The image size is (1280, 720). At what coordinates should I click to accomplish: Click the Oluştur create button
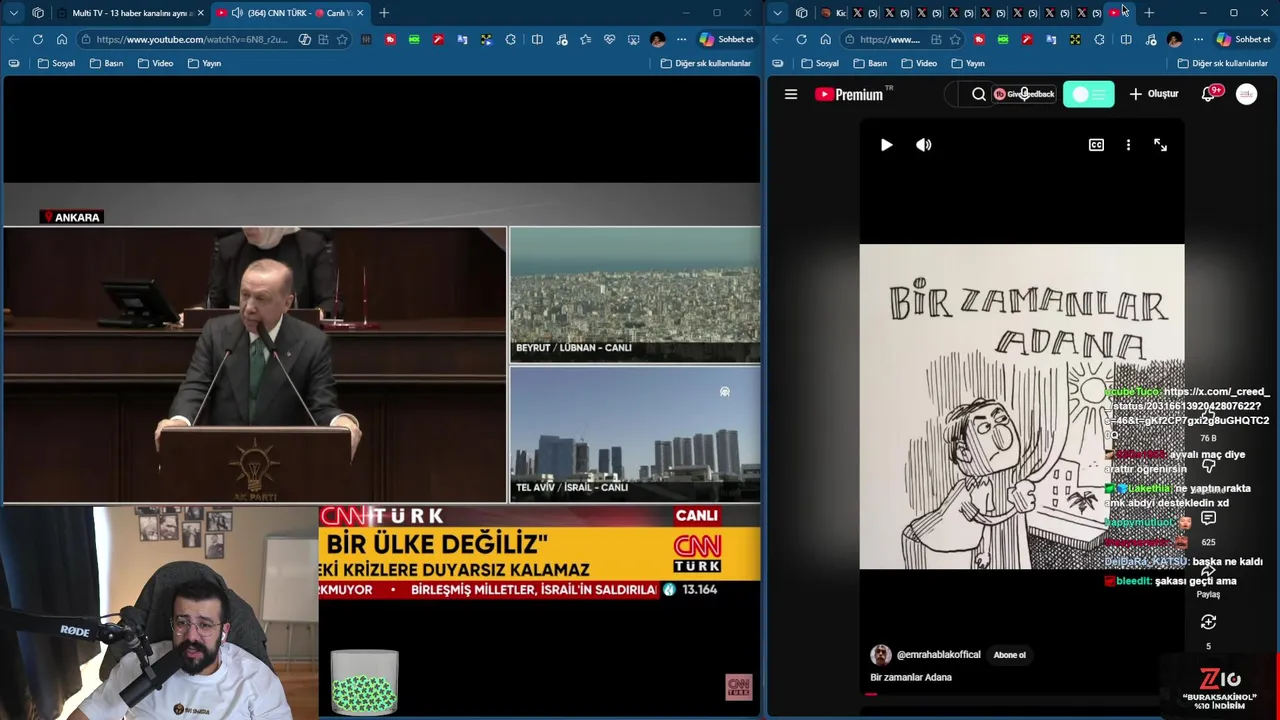pyautogui.click(x=1154, y=94)
